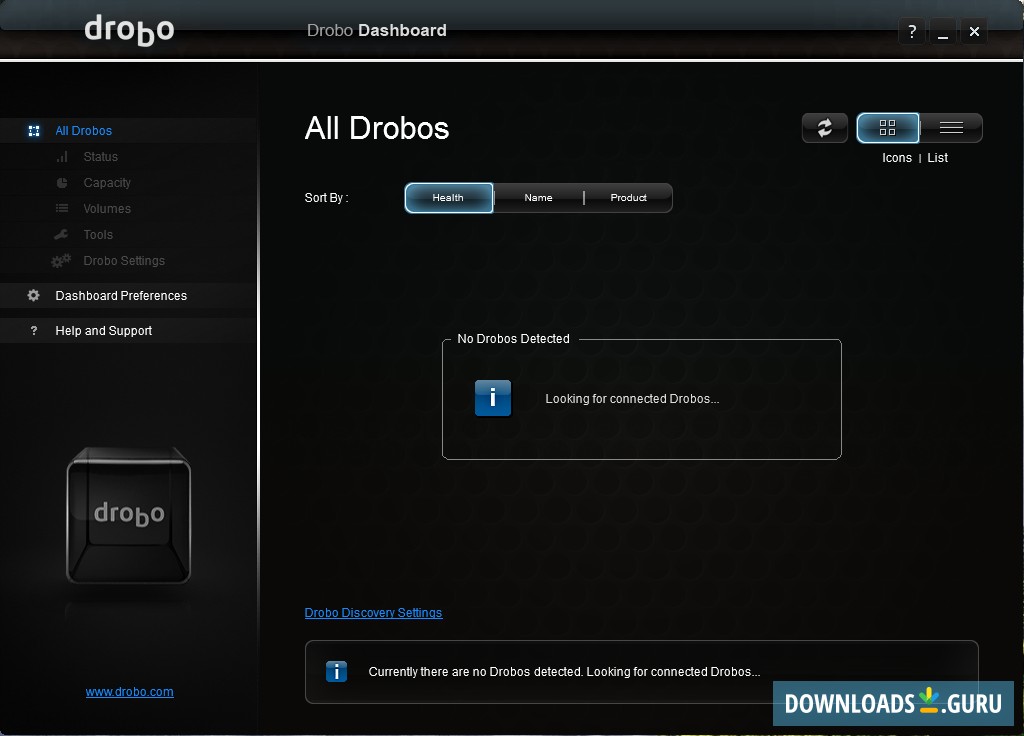The height and width of the screenshot is (736, 1024).
Task: Switch to Icons view
Action: 888,128
